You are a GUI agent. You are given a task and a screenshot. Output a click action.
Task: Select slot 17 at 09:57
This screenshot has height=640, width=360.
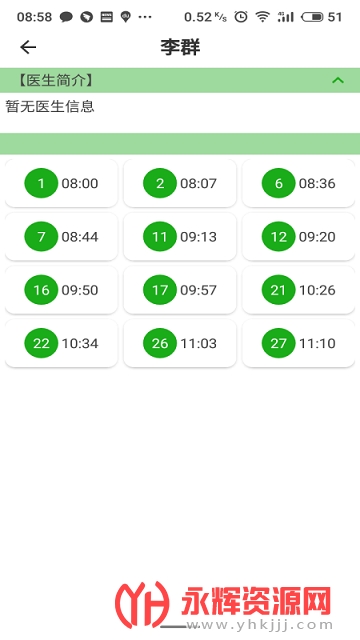click(x=180, y=290)
